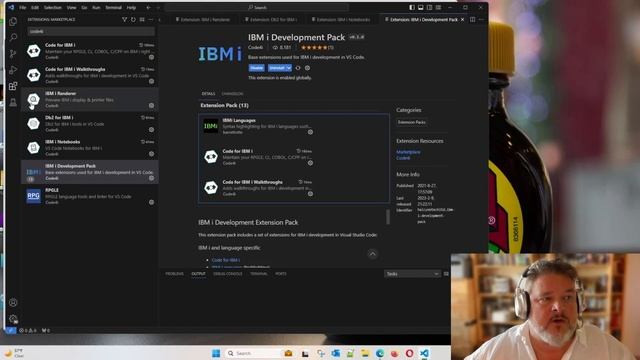This screenshot has height=360, width=640.
Task: Click the Disable button
Action: 257,68
